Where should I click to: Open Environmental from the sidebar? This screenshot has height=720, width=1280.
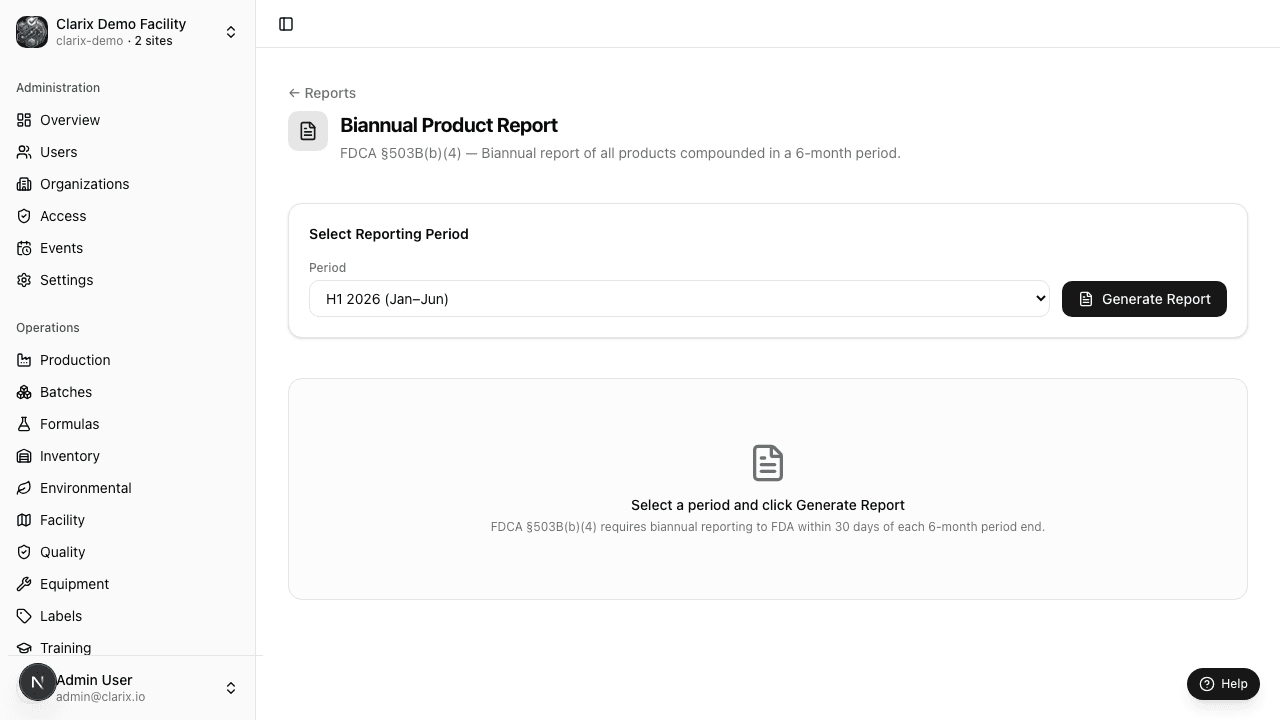click(128, 488)
